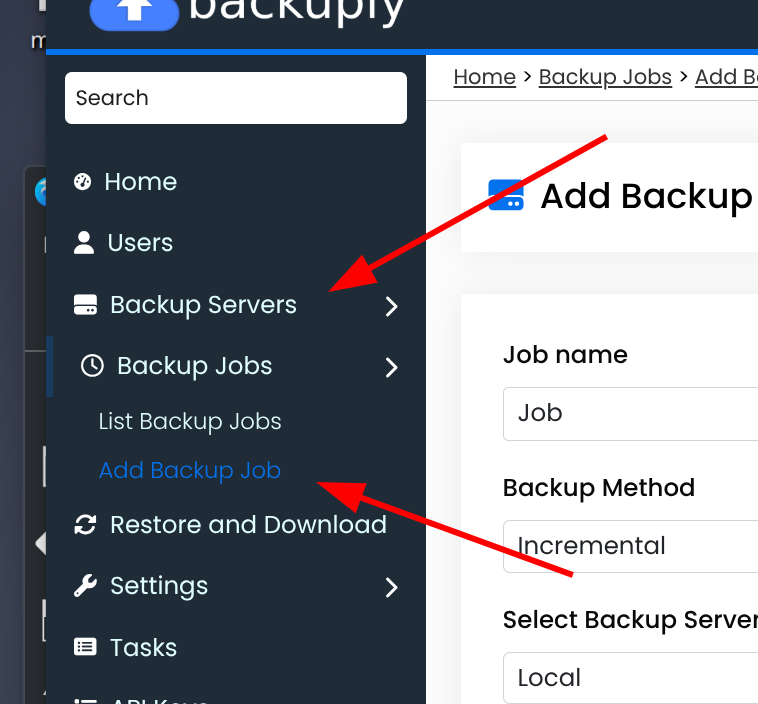758x704 pixels.
Task: Follow the Home breadcrumb link
Action: tap(484, 77)
